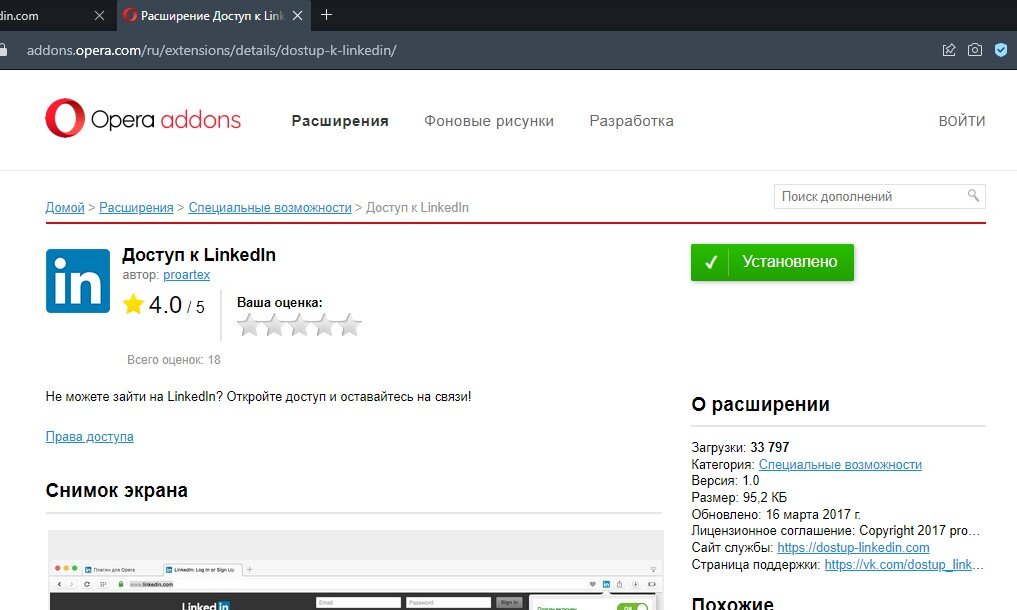Click the Домой breadcrumb link
This screenshot has height=610, width=1017.
[65, 208]
